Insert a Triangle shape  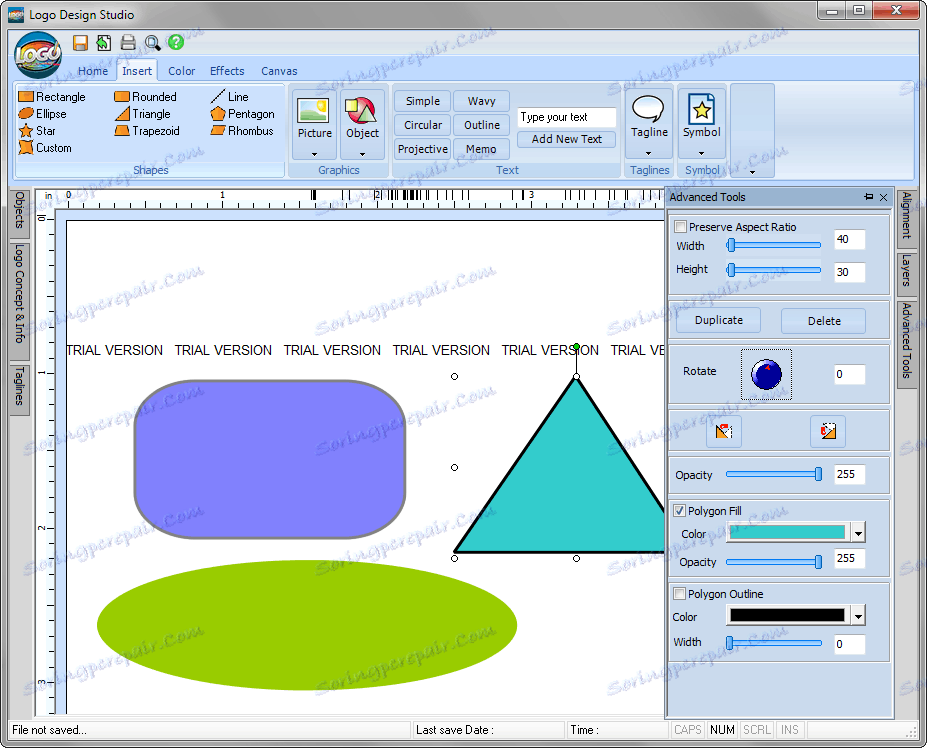[142, 114]
